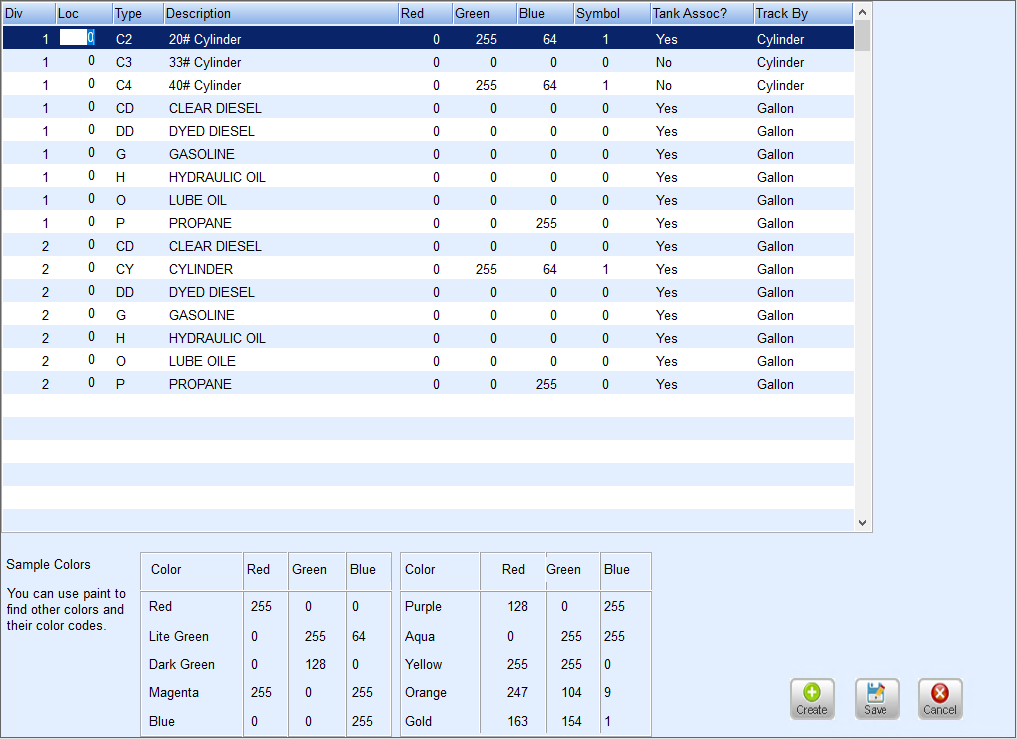
Task: Click the Dark Green sample color name
Action: pos(182,664)
